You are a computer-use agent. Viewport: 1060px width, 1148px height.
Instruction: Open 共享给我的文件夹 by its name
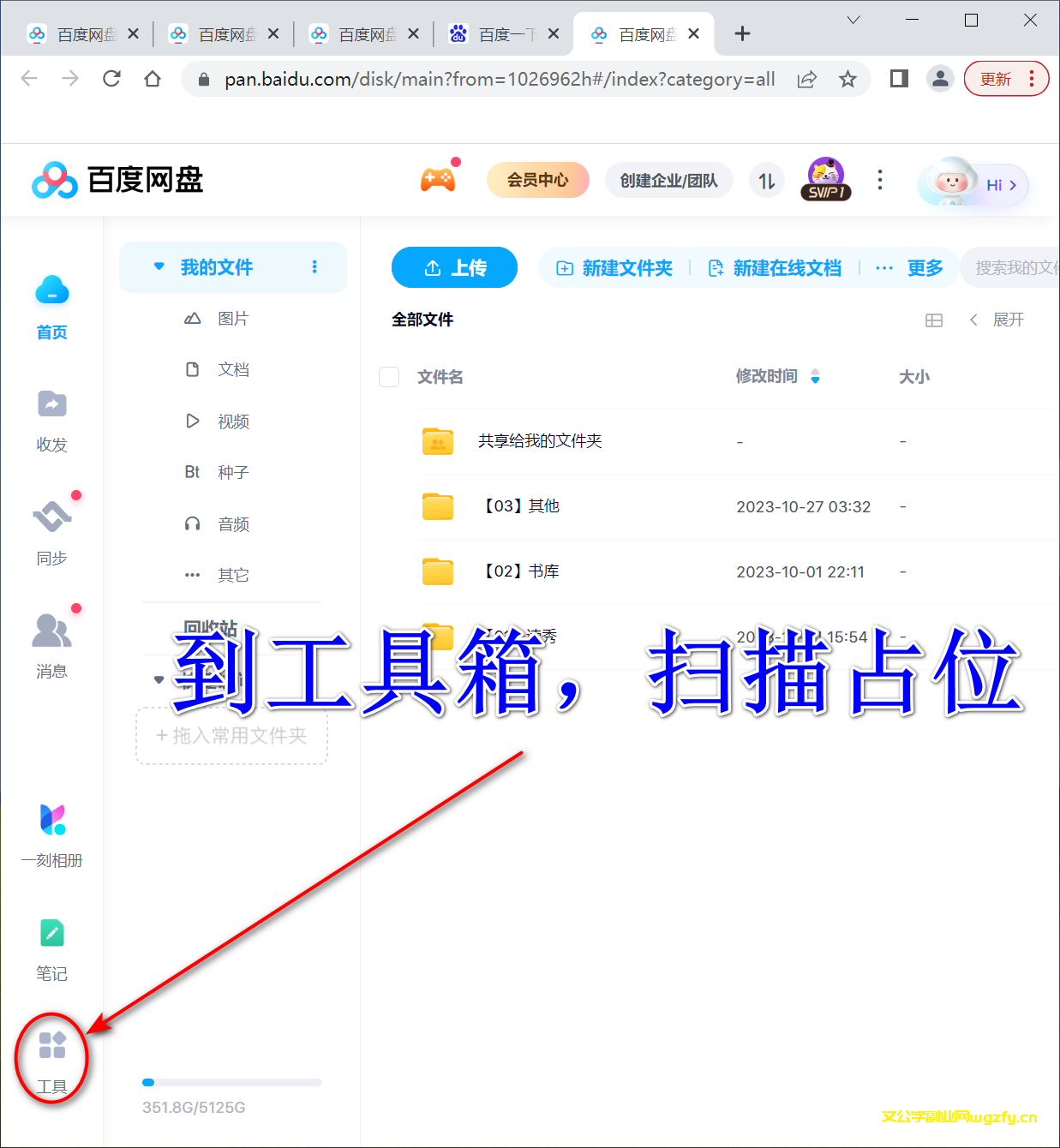(x=540, y=441)
